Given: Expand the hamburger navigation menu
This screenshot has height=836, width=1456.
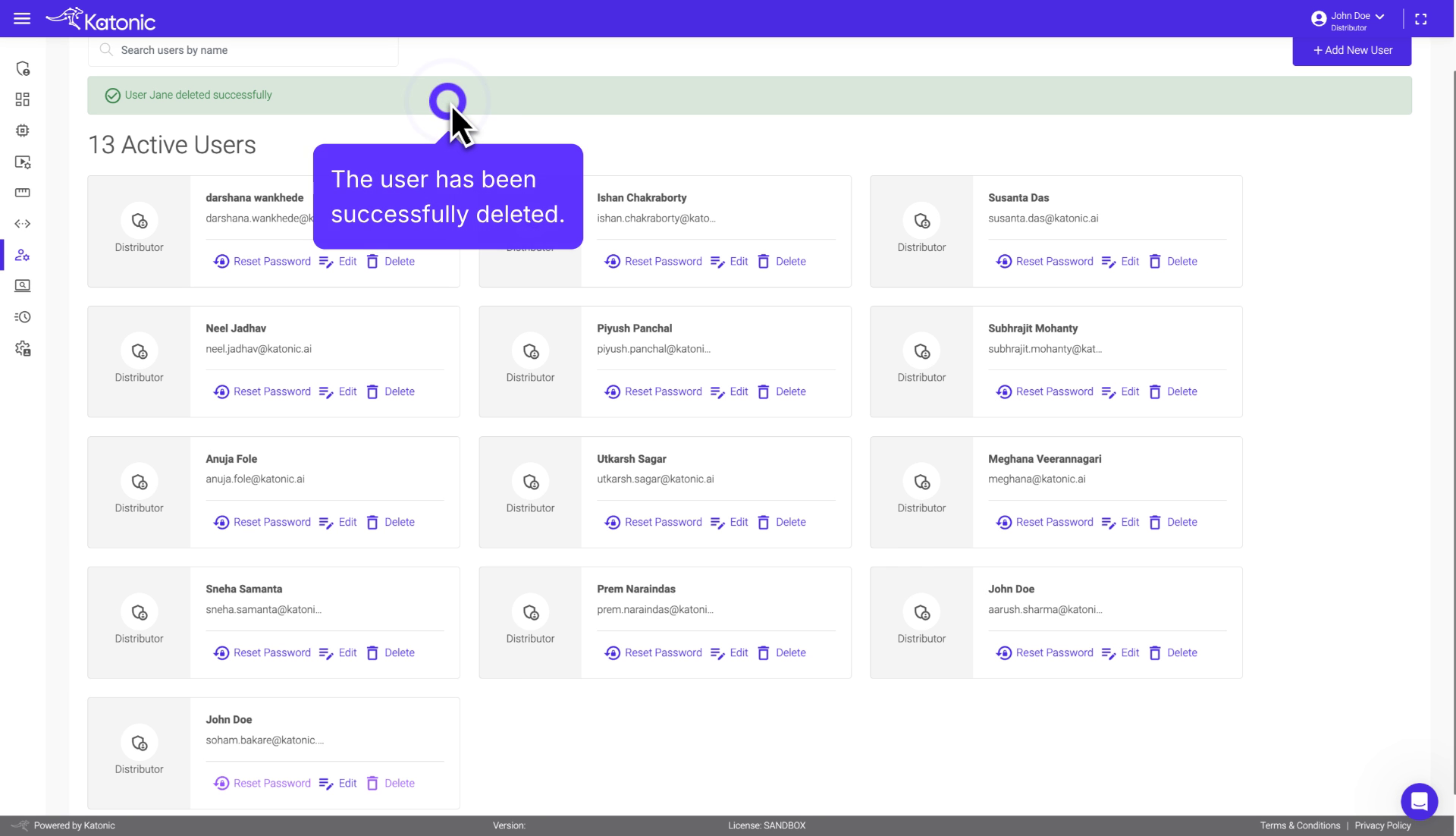Looking at the screenshot, I should click(x=22, y=18).
